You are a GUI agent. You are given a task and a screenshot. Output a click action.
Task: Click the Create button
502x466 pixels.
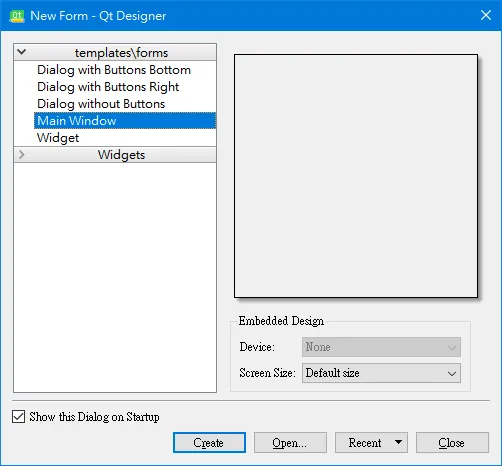tap(209, 443)
